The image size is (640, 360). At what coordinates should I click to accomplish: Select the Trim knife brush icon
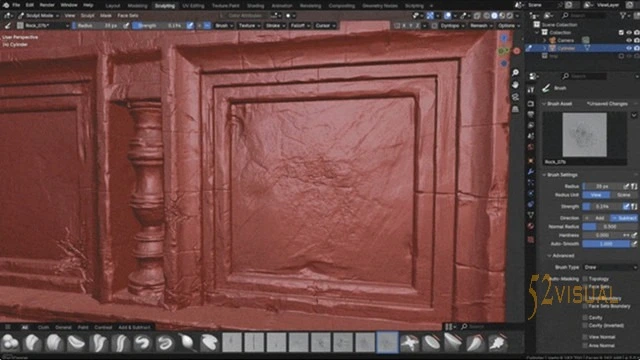475,342
